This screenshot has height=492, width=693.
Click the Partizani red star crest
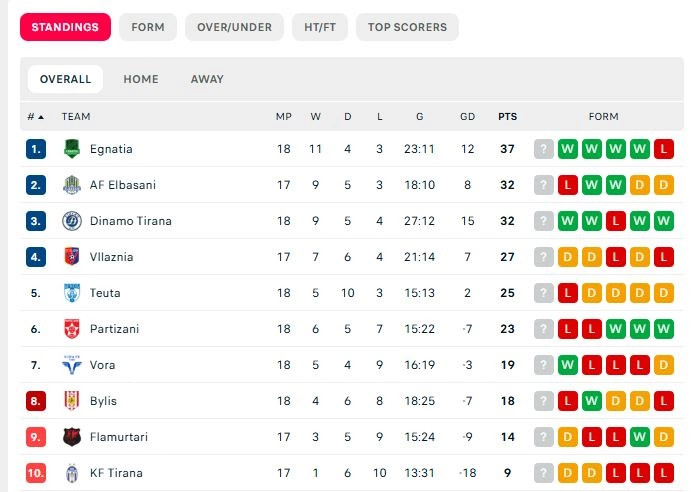click(x=71, y=329)
